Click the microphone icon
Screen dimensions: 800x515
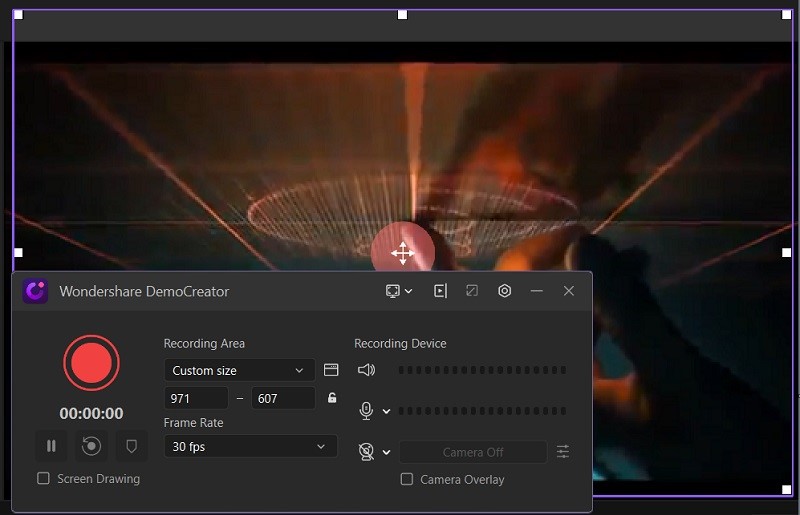366,410
